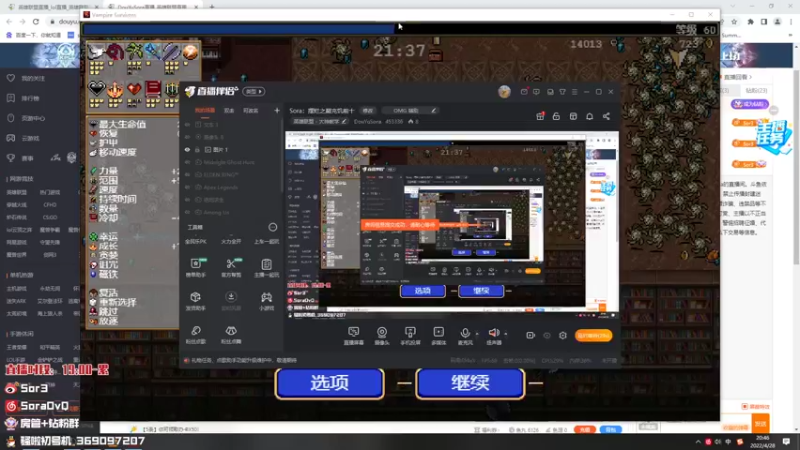
Task: Click the share icon in the streaming app
Action: tap(606, 116)
